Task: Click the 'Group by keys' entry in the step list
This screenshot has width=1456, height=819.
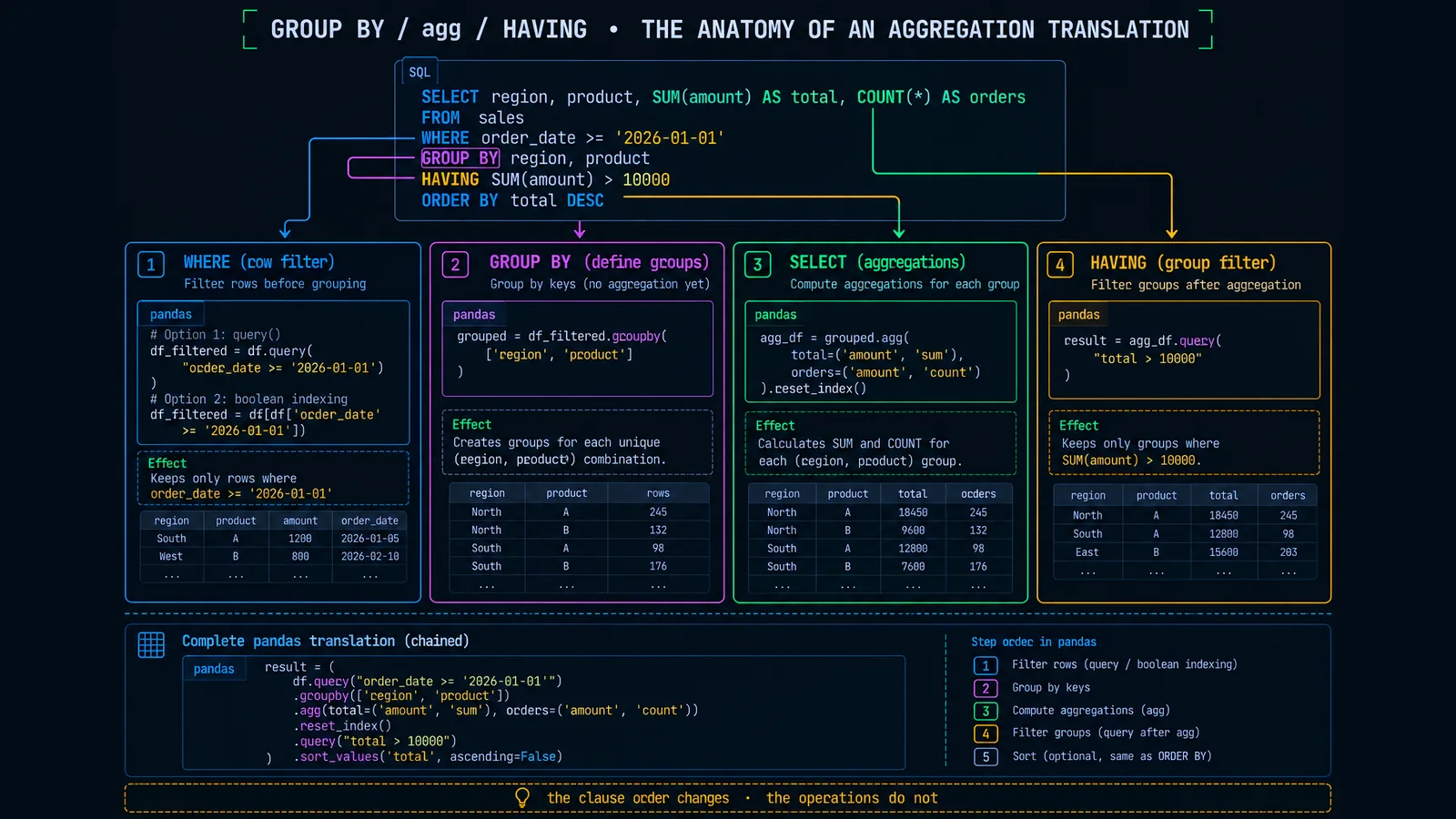Action: pos(1051,688)
